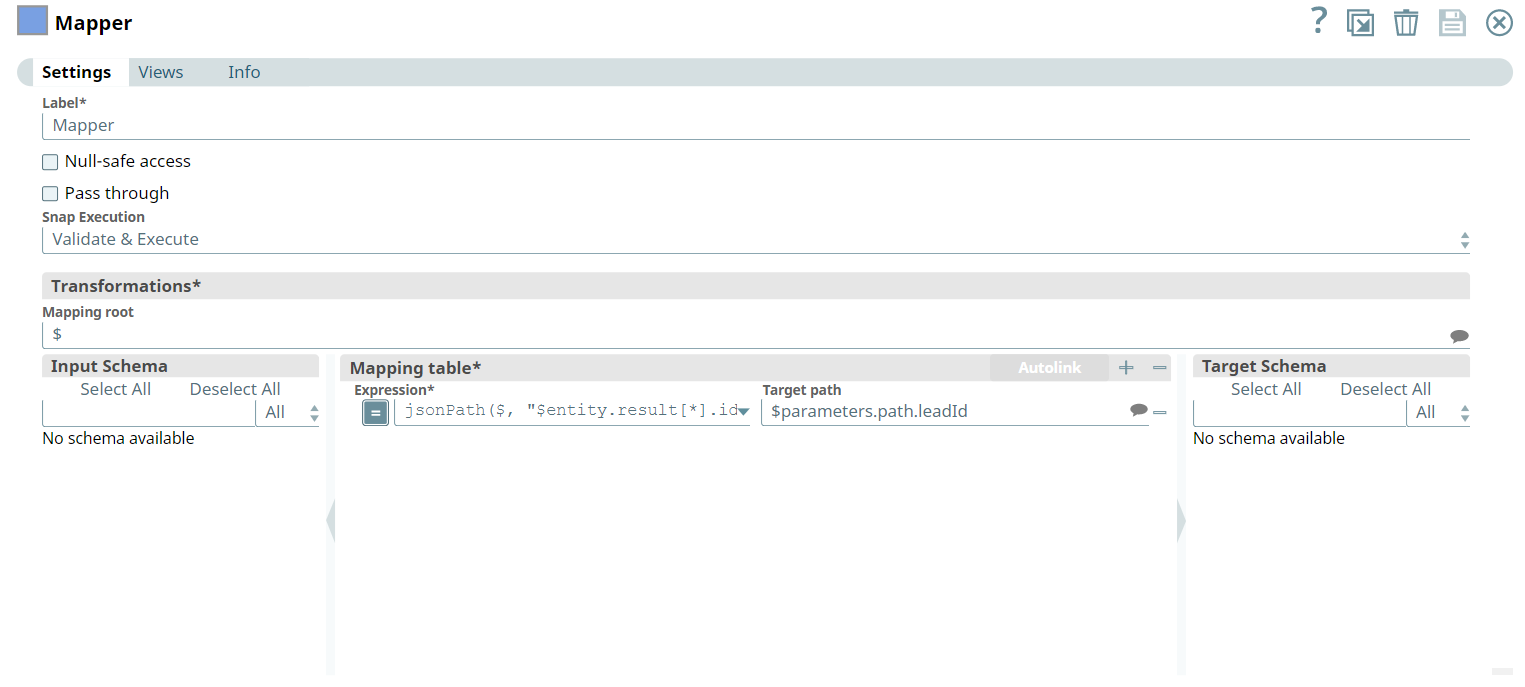The width and height of the screenshot is (1525, 687).
Task: Click Deselect All in Target Schema
Action: point(1385,389)
